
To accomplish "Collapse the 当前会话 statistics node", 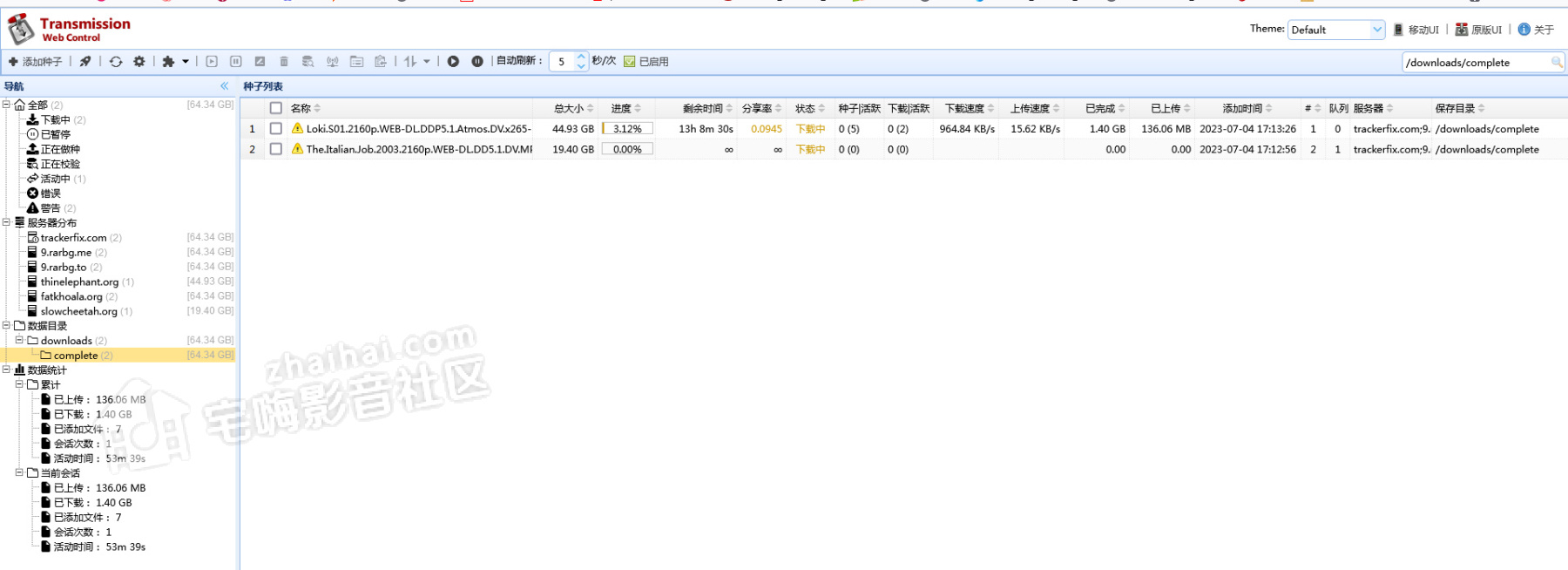I will [x=19, y=472].
